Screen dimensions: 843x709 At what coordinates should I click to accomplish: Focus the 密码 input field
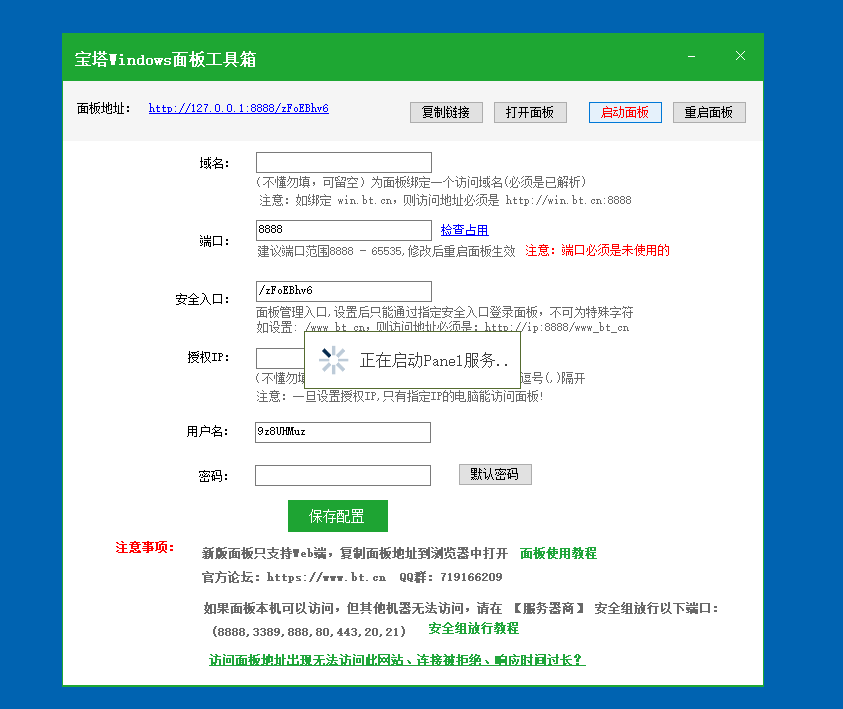tap(342, 475)
